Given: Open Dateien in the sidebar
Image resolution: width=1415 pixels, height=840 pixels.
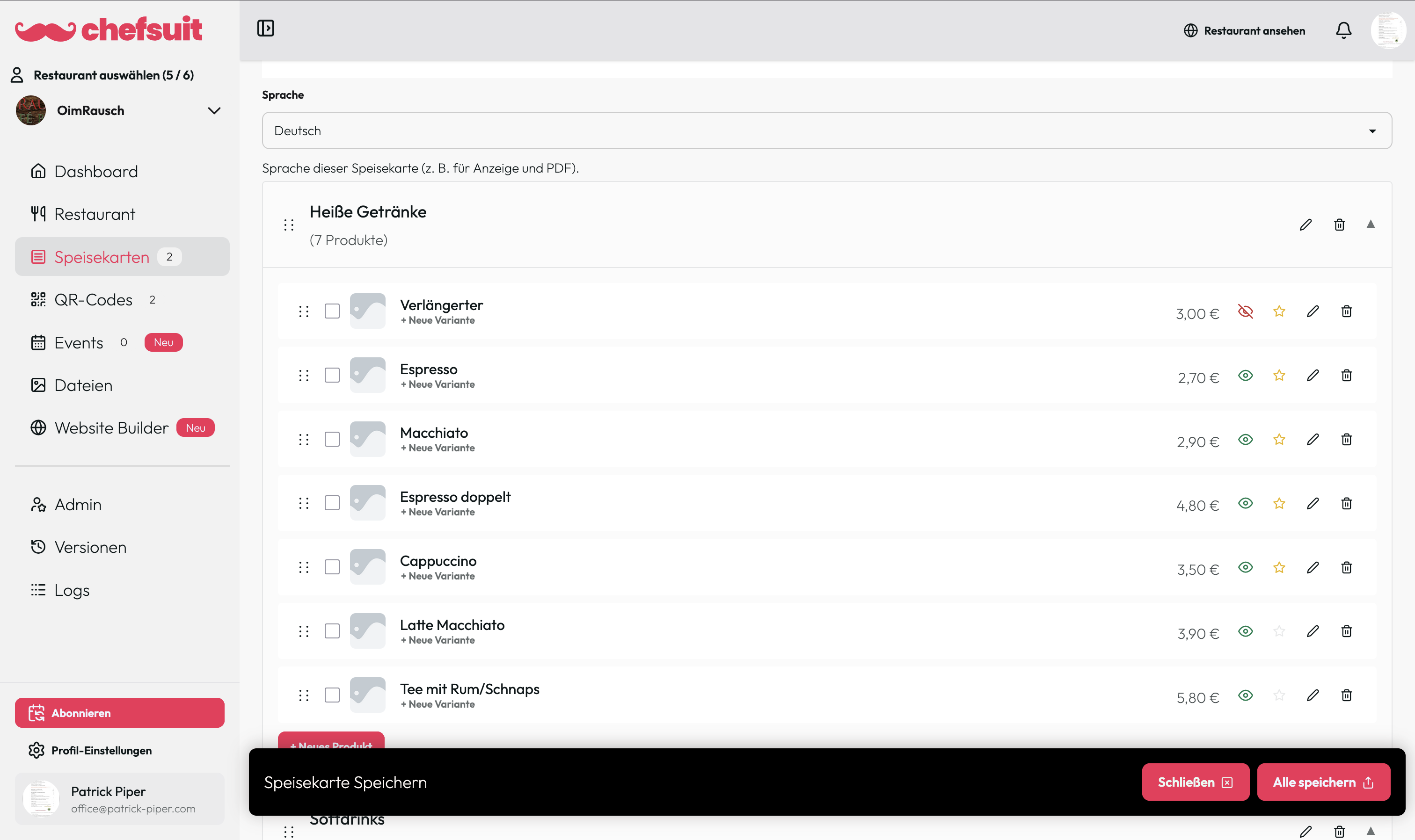Looking at the screenshot, I should 122,385.
